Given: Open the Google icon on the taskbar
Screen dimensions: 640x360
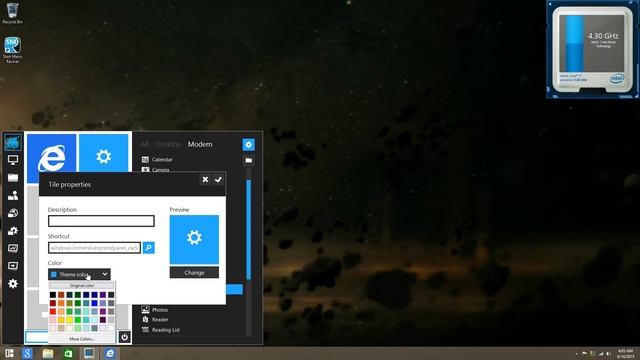Looking at the screenshot, I should [x=27, y=353].
